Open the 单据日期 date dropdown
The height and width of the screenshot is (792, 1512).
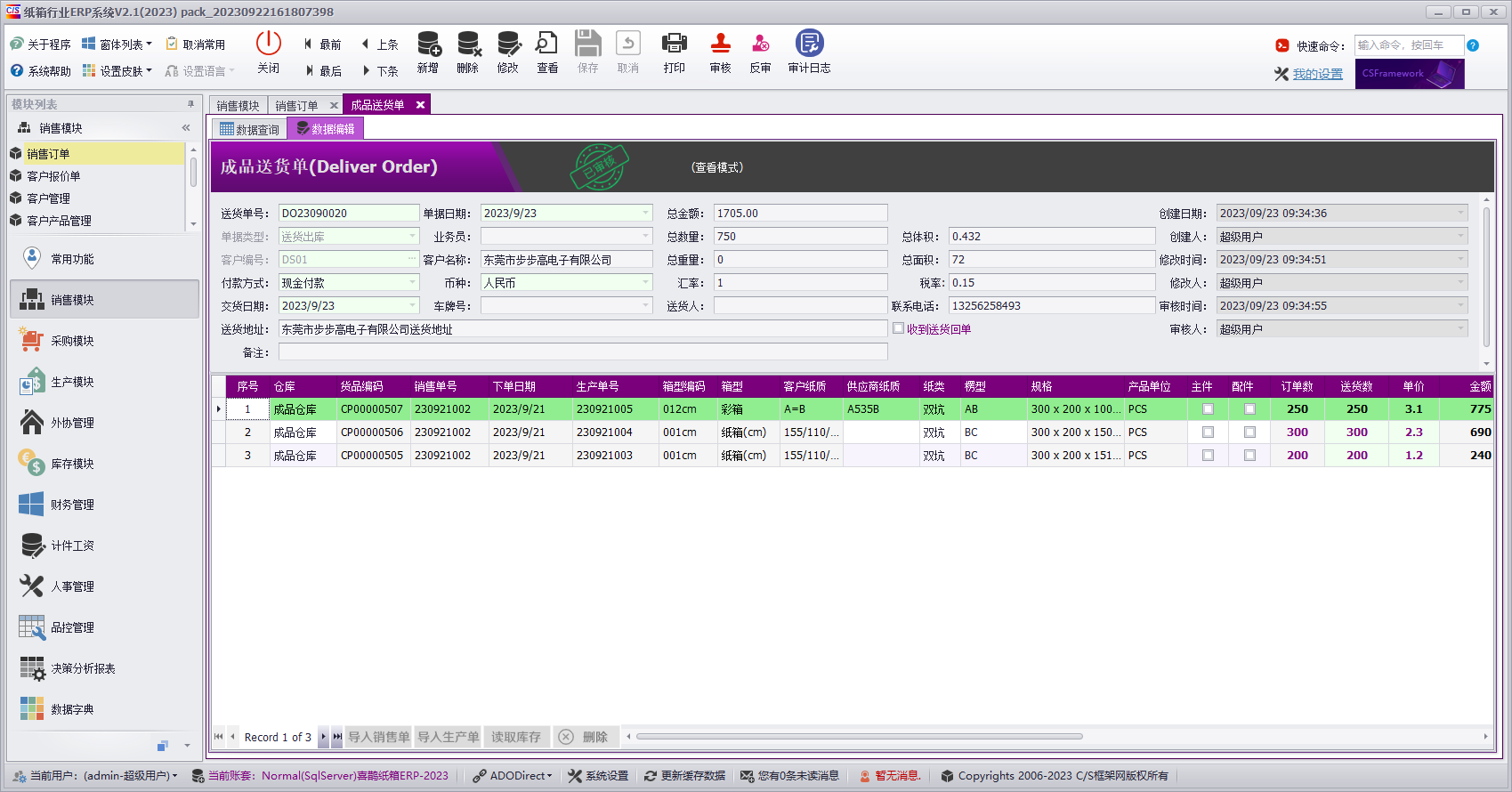pyautogui.click(x=646, y=213)
